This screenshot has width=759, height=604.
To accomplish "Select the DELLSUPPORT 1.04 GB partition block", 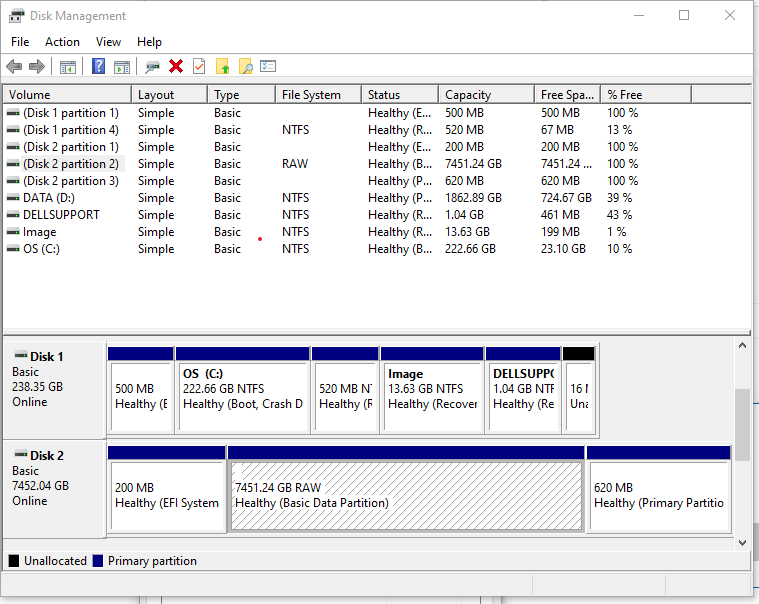I will click(x=523, y=390).
